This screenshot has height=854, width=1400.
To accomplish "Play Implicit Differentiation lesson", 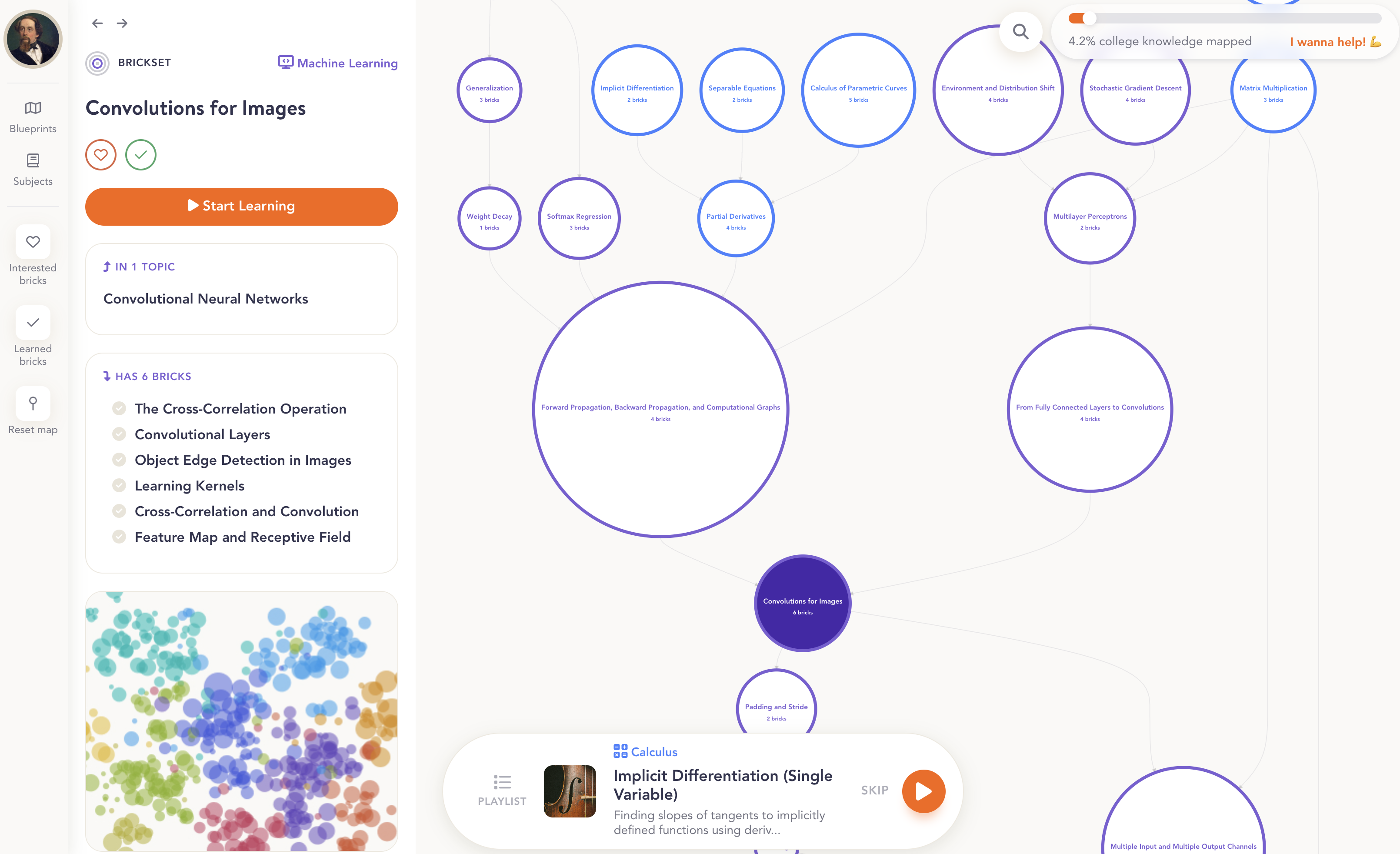I will point(923,791).
